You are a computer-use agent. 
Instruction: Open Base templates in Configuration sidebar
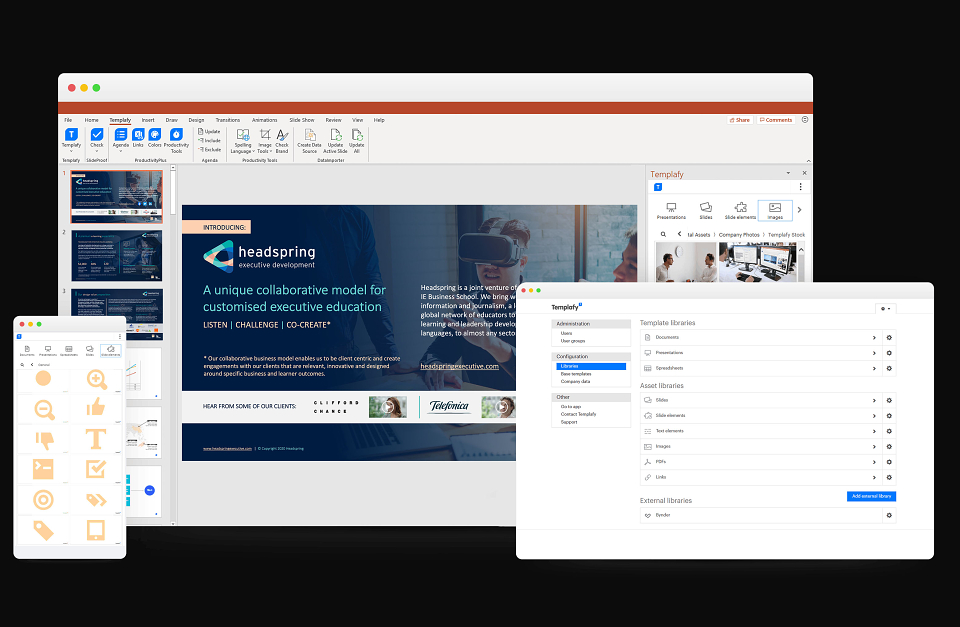[x=576, y=374]
